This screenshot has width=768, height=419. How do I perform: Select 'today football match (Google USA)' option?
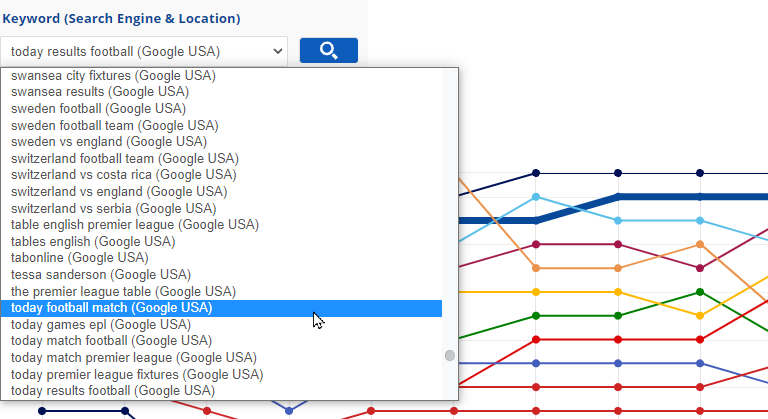coord(112,308)
